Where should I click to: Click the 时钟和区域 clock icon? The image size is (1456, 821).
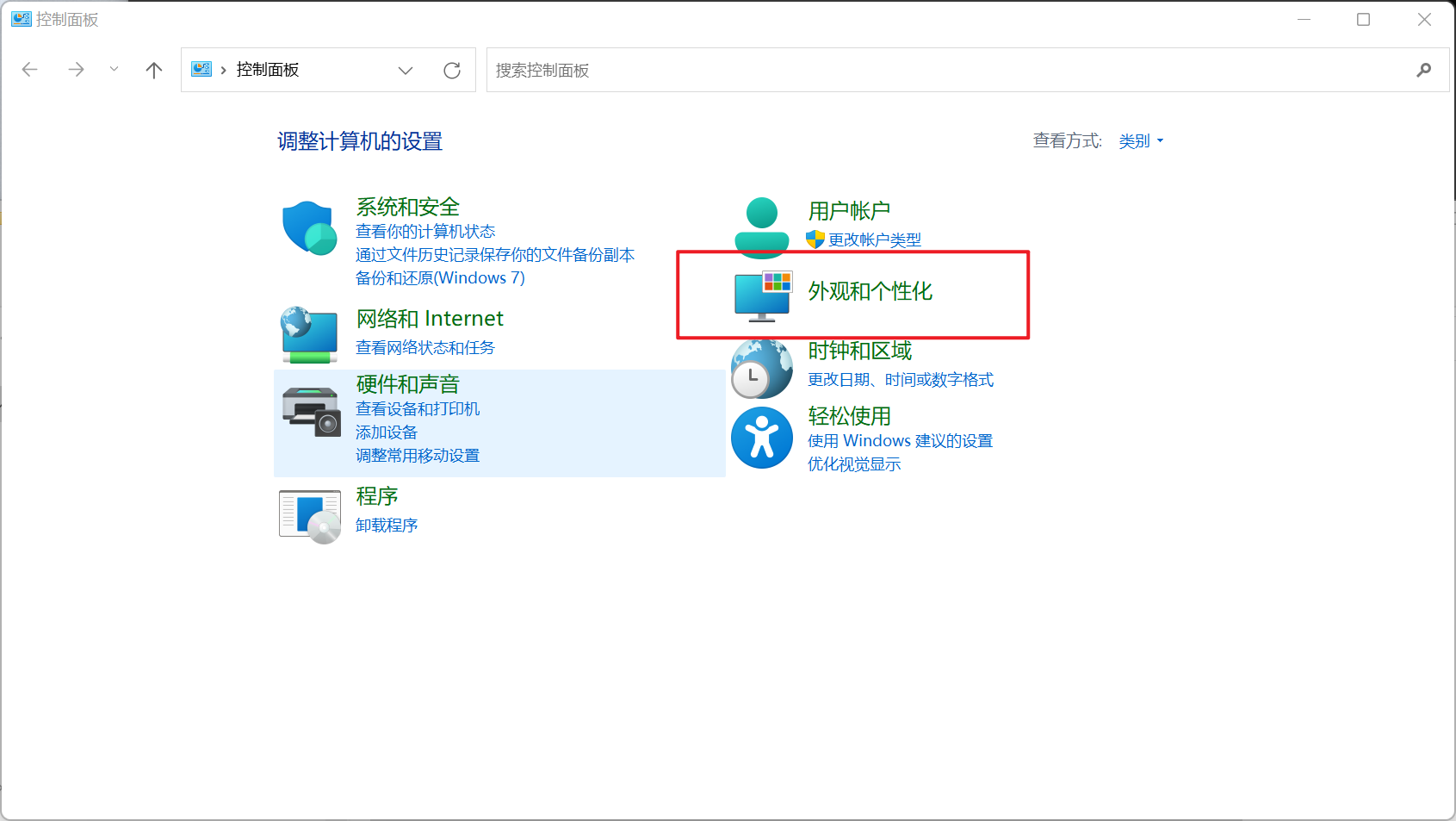pos(761,368)
